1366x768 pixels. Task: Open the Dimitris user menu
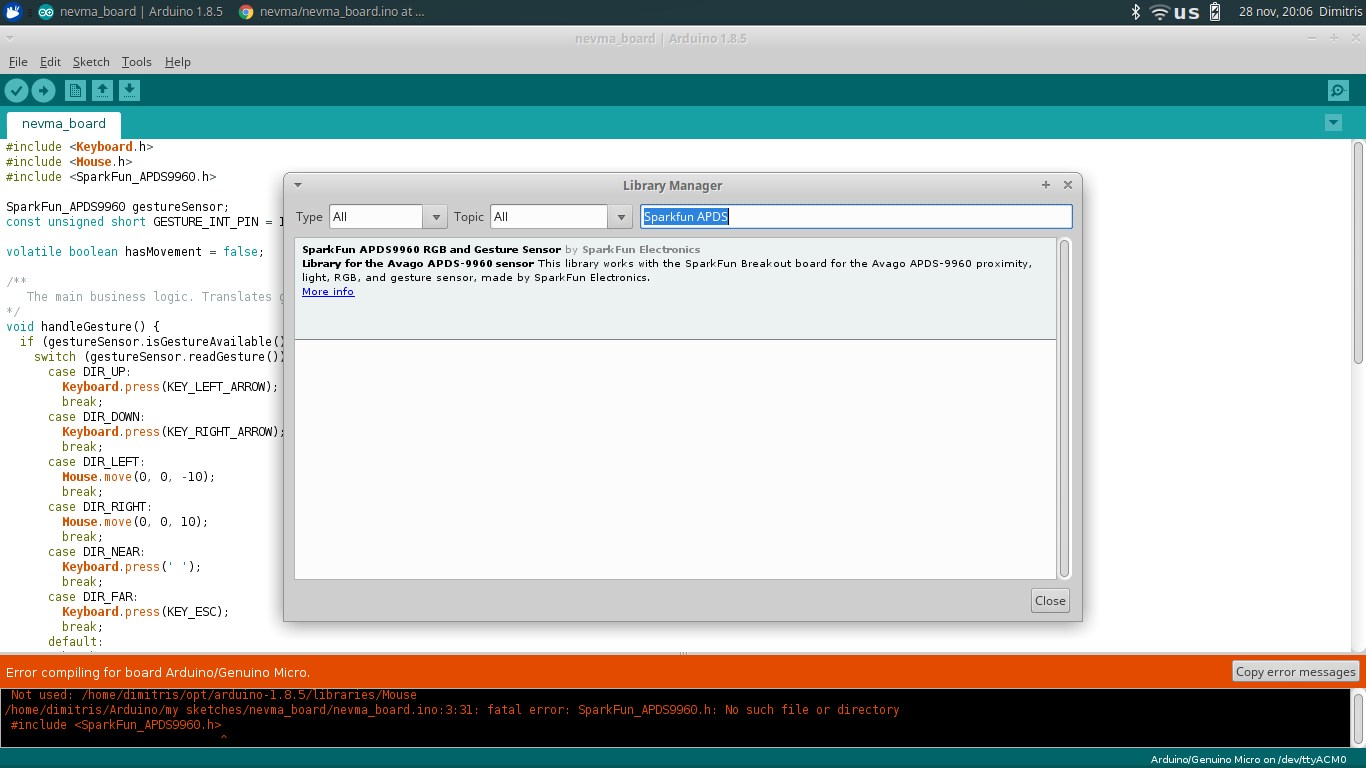click(1339, 12)
